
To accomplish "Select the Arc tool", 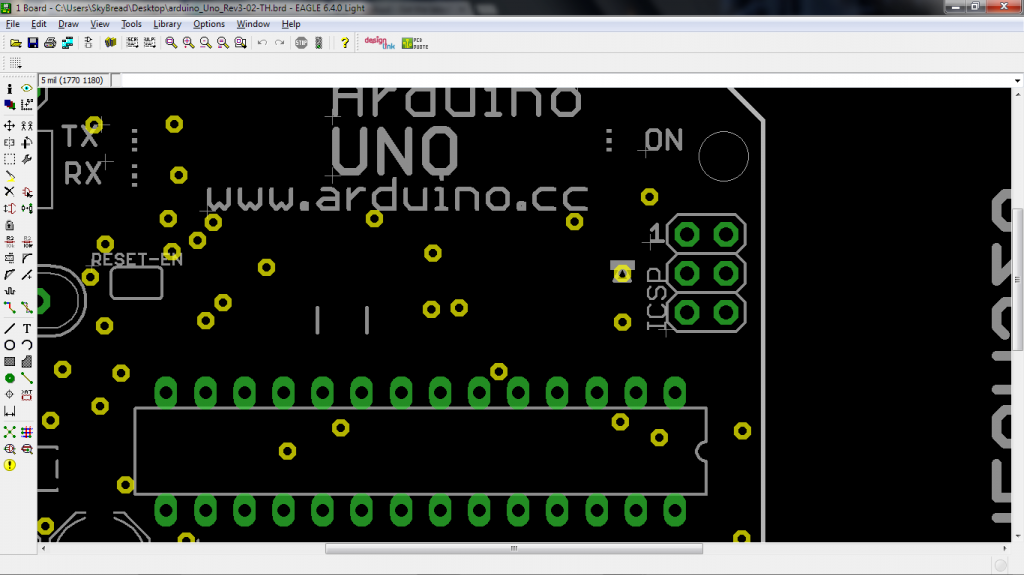I will 27,345.
